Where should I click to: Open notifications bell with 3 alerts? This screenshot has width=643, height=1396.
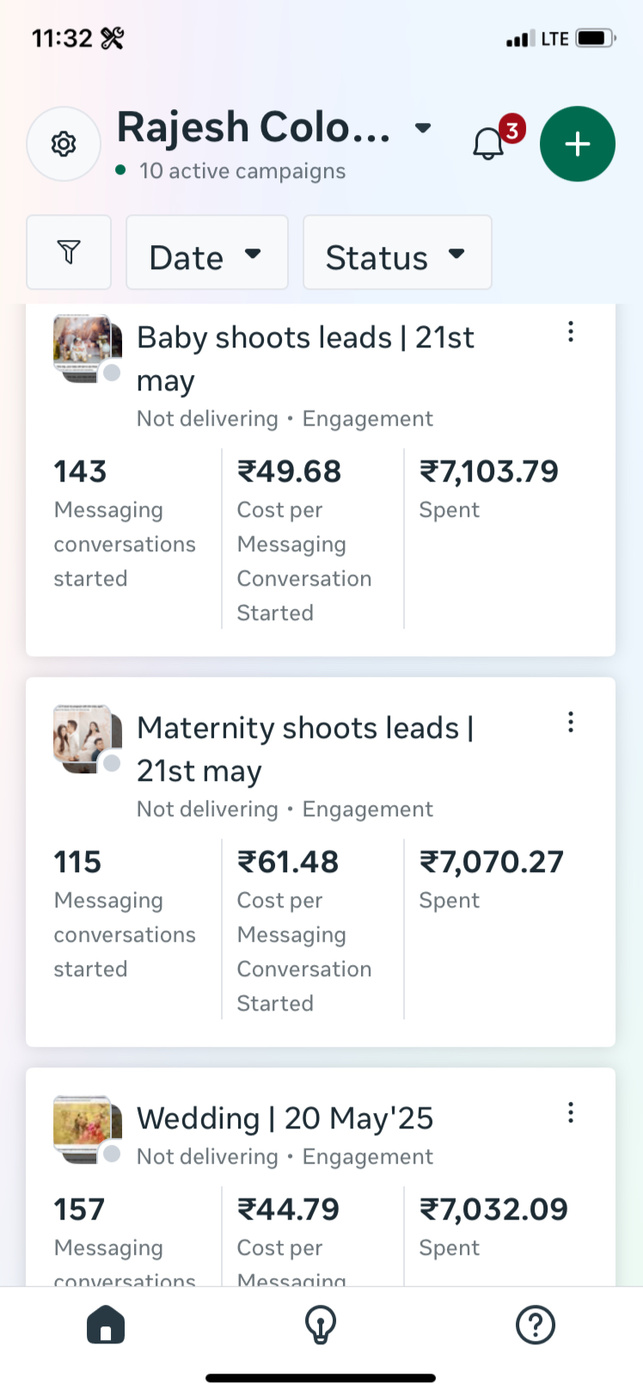pos(489,144)
